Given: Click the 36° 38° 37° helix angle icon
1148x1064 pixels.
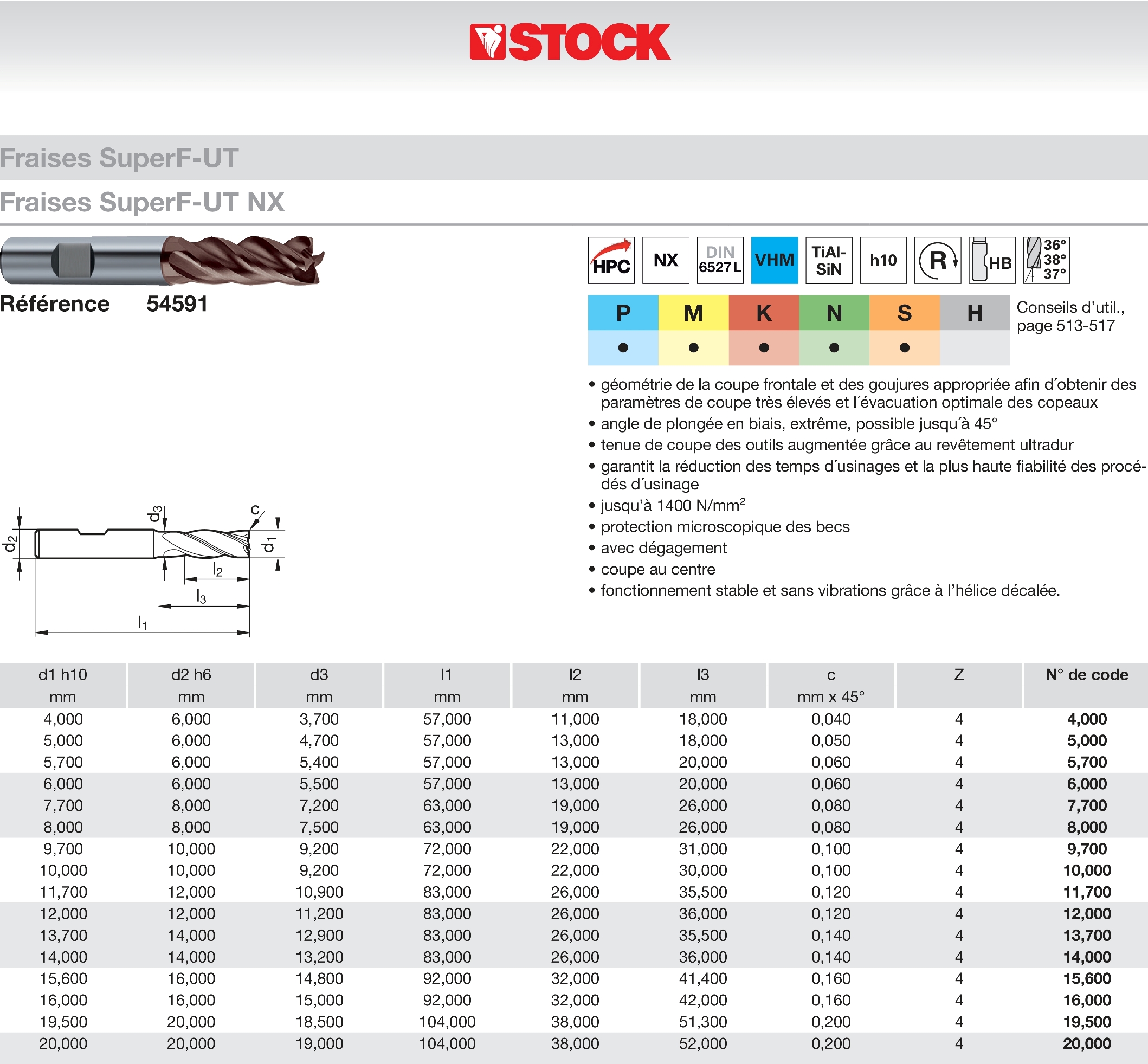Looking at the screenshot, I should (x=1046, y=260).
